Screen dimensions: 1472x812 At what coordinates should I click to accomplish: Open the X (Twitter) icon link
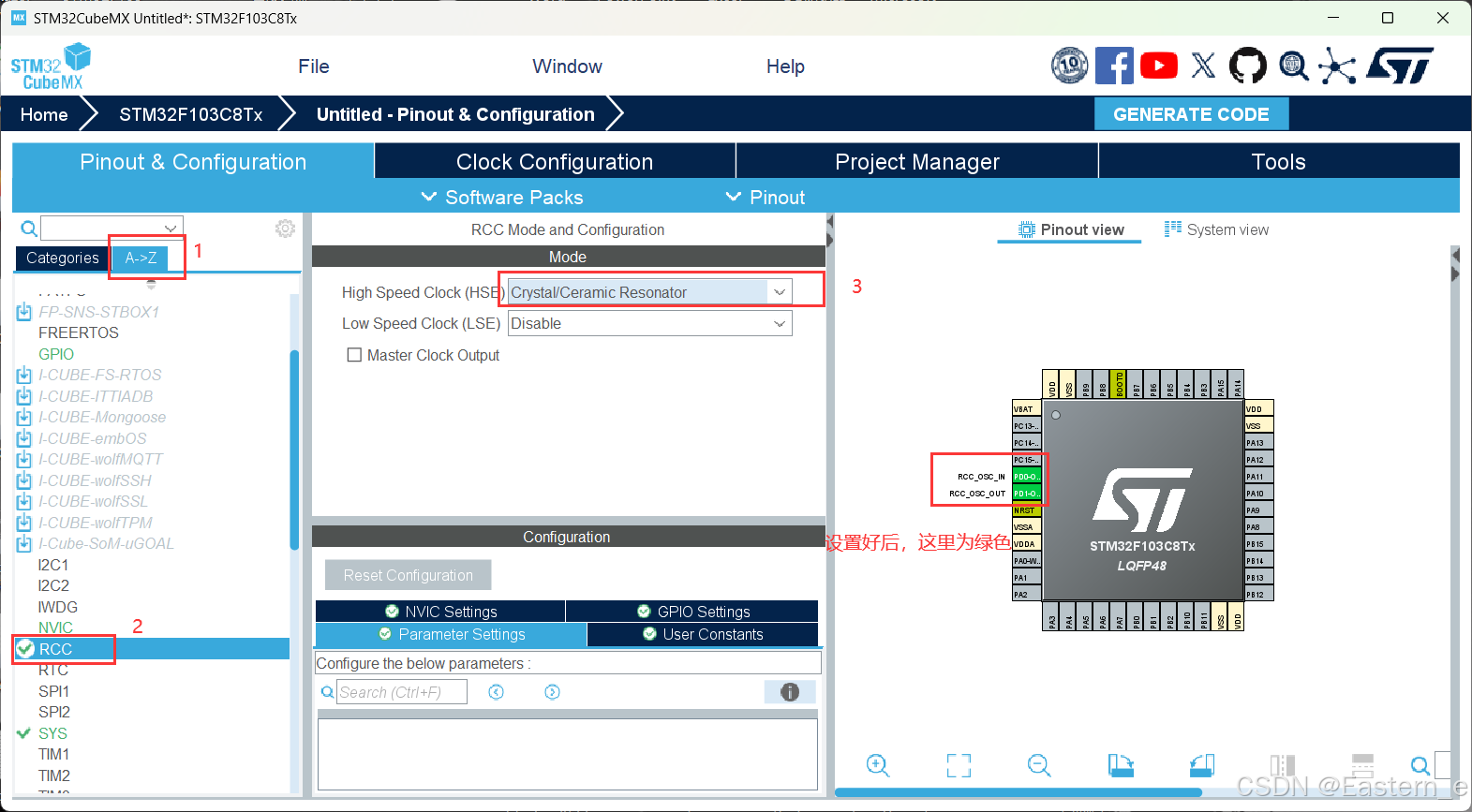1204,66
